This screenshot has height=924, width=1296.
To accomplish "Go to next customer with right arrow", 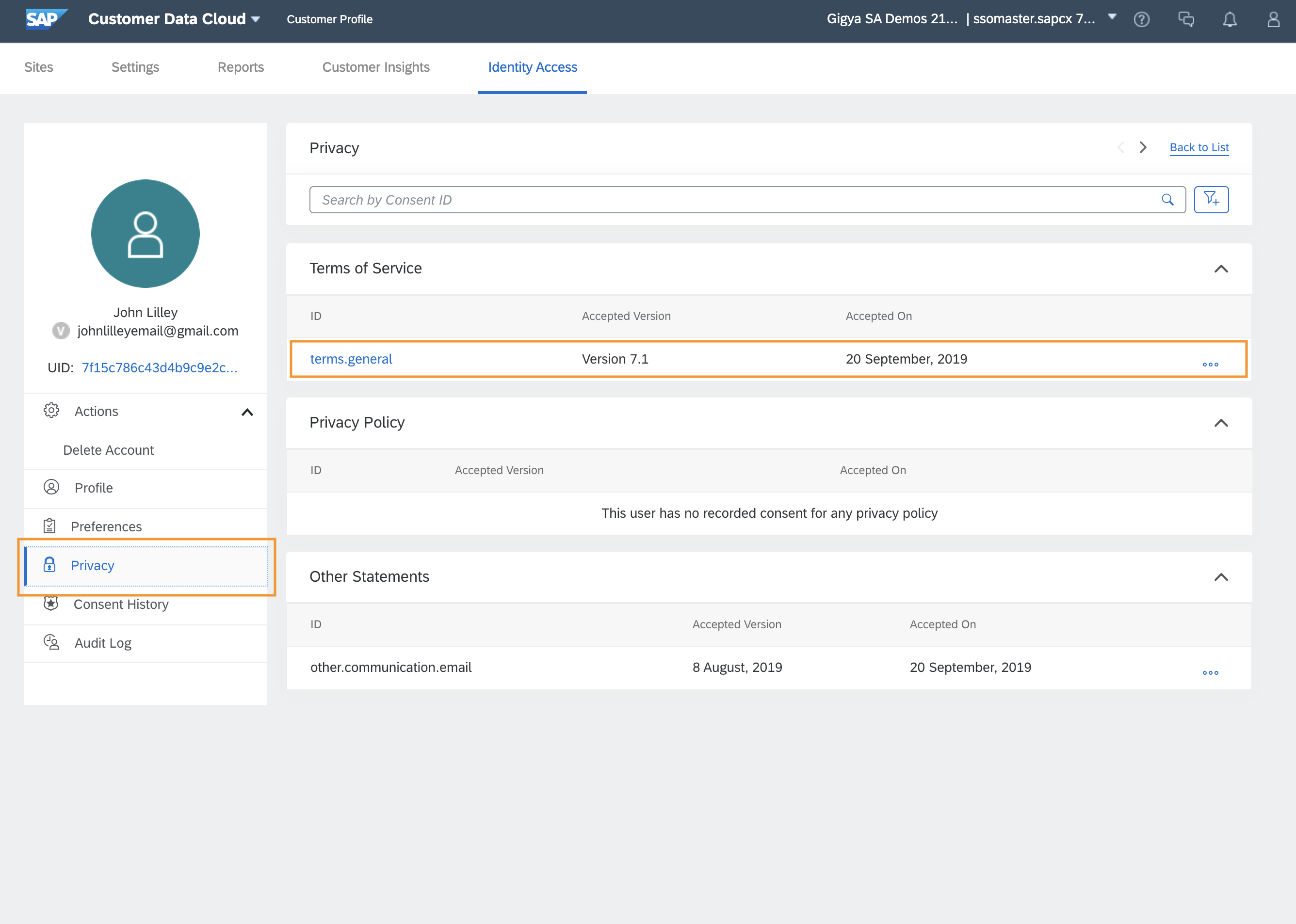I will tap(1142, 147).
